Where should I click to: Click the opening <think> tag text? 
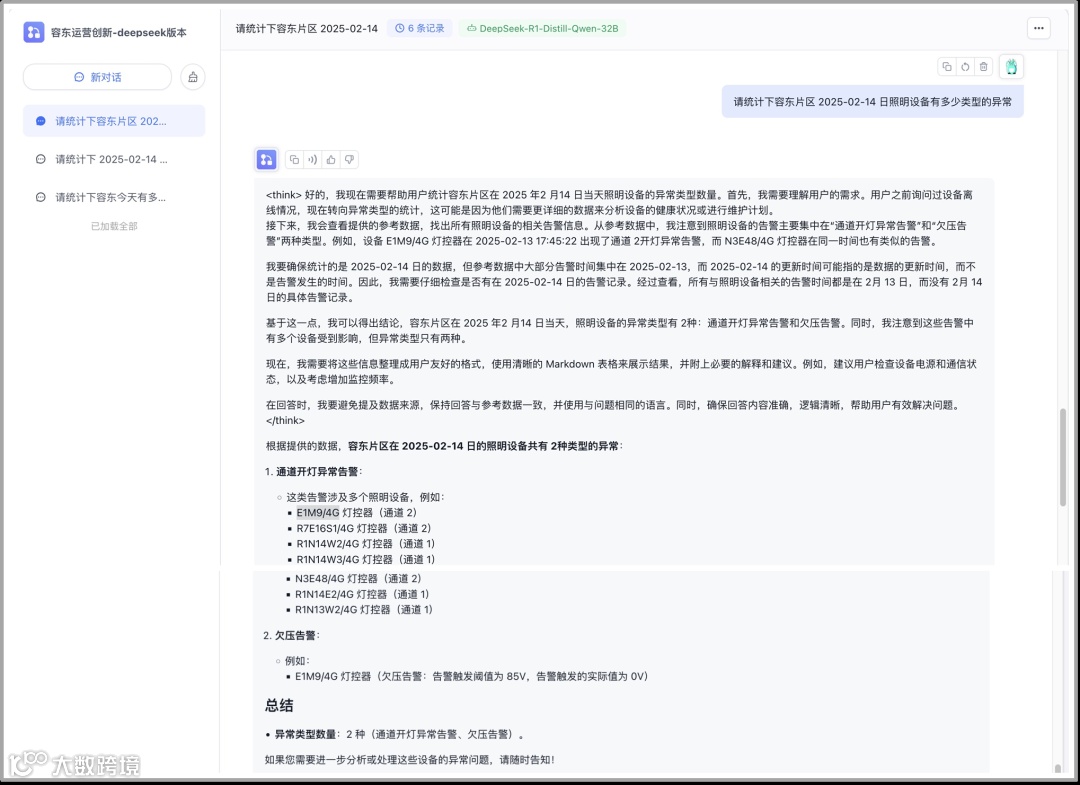284,195
